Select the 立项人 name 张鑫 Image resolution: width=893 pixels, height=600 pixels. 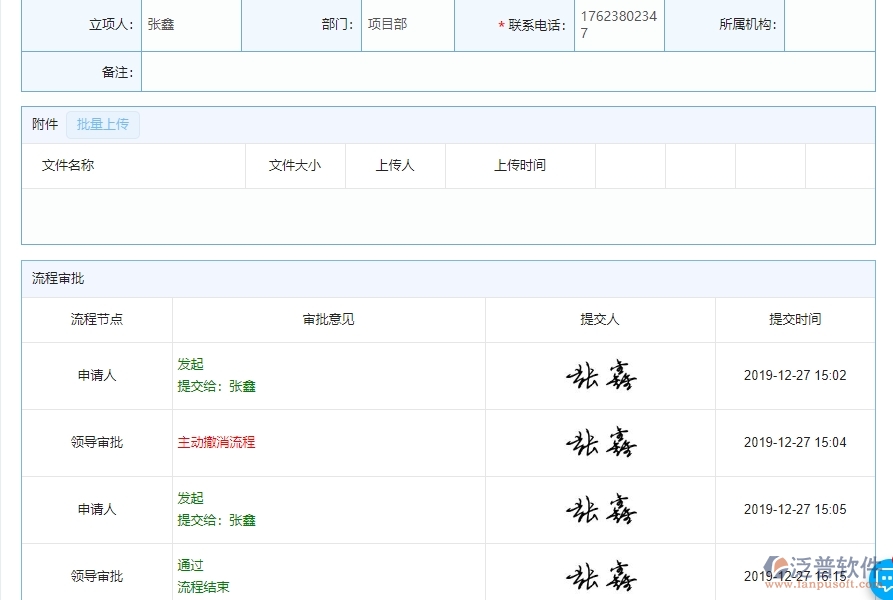click(163, 24)
